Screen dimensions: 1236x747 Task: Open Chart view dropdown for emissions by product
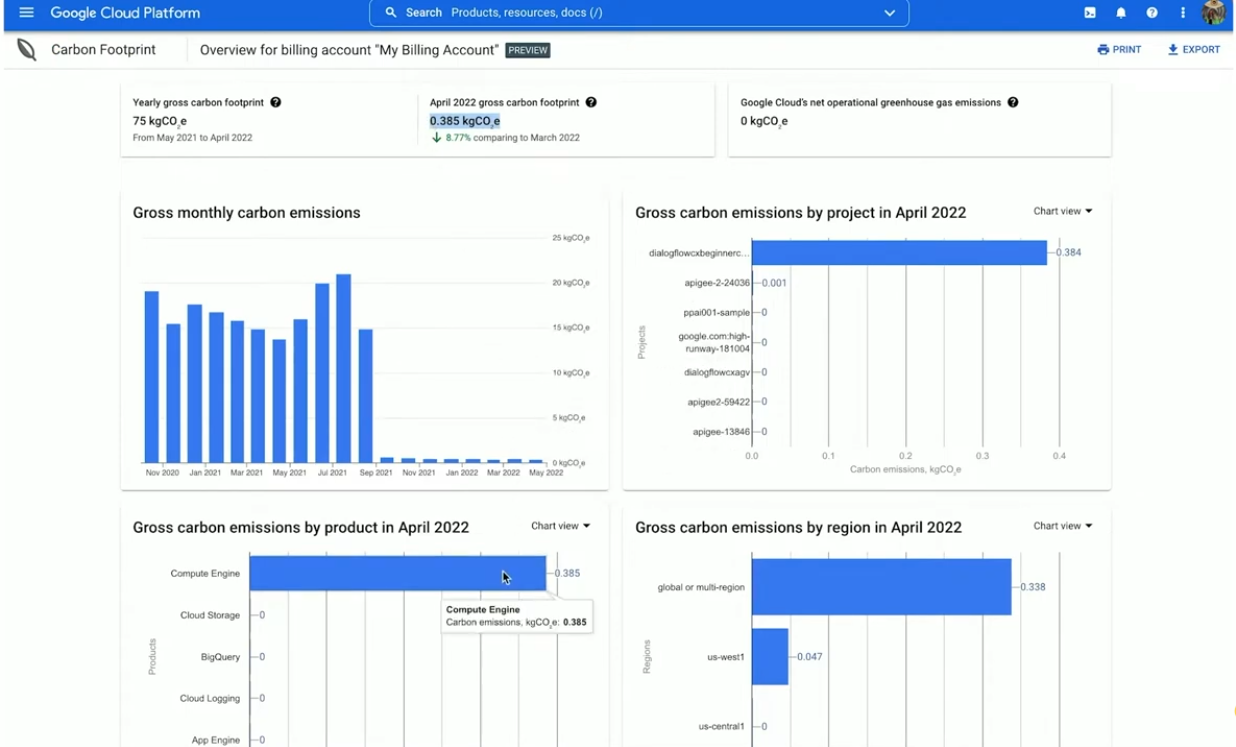click(x=561, y=525)
